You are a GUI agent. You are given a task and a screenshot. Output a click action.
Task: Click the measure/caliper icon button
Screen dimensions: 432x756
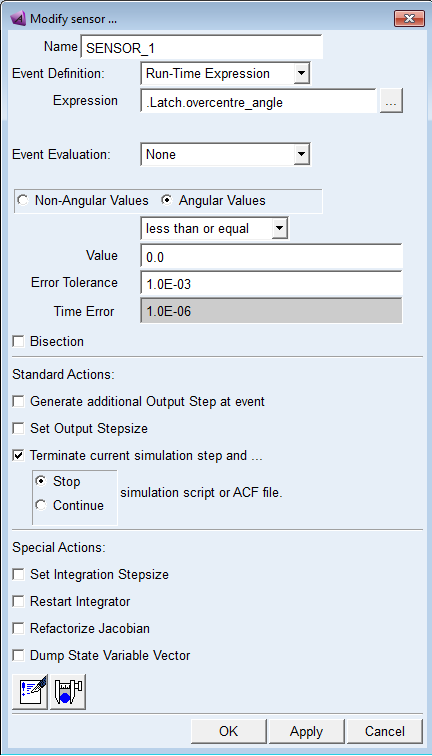click(x=68, y=692)
